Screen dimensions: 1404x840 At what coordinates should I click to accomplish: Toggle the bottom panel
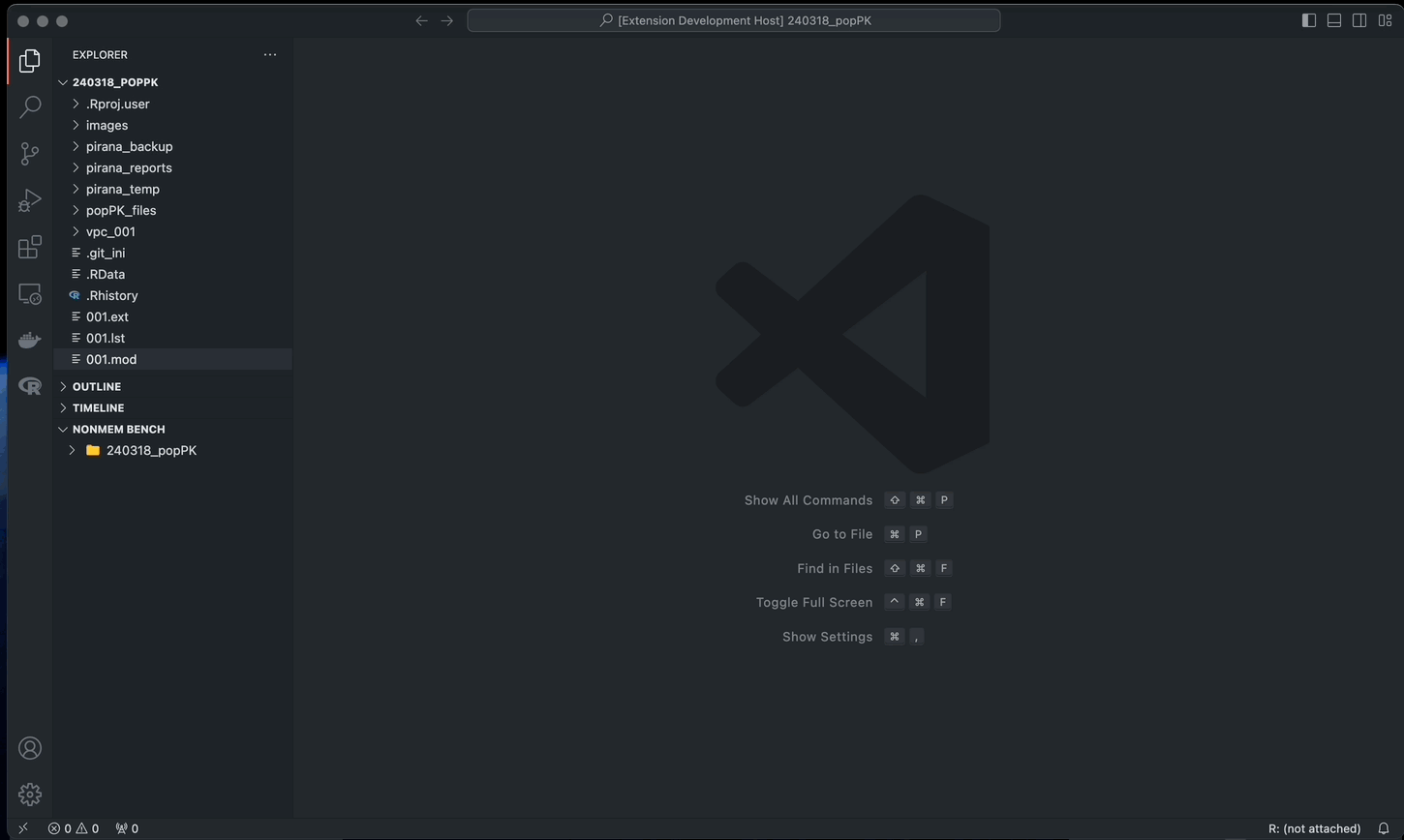(1334, 20)
